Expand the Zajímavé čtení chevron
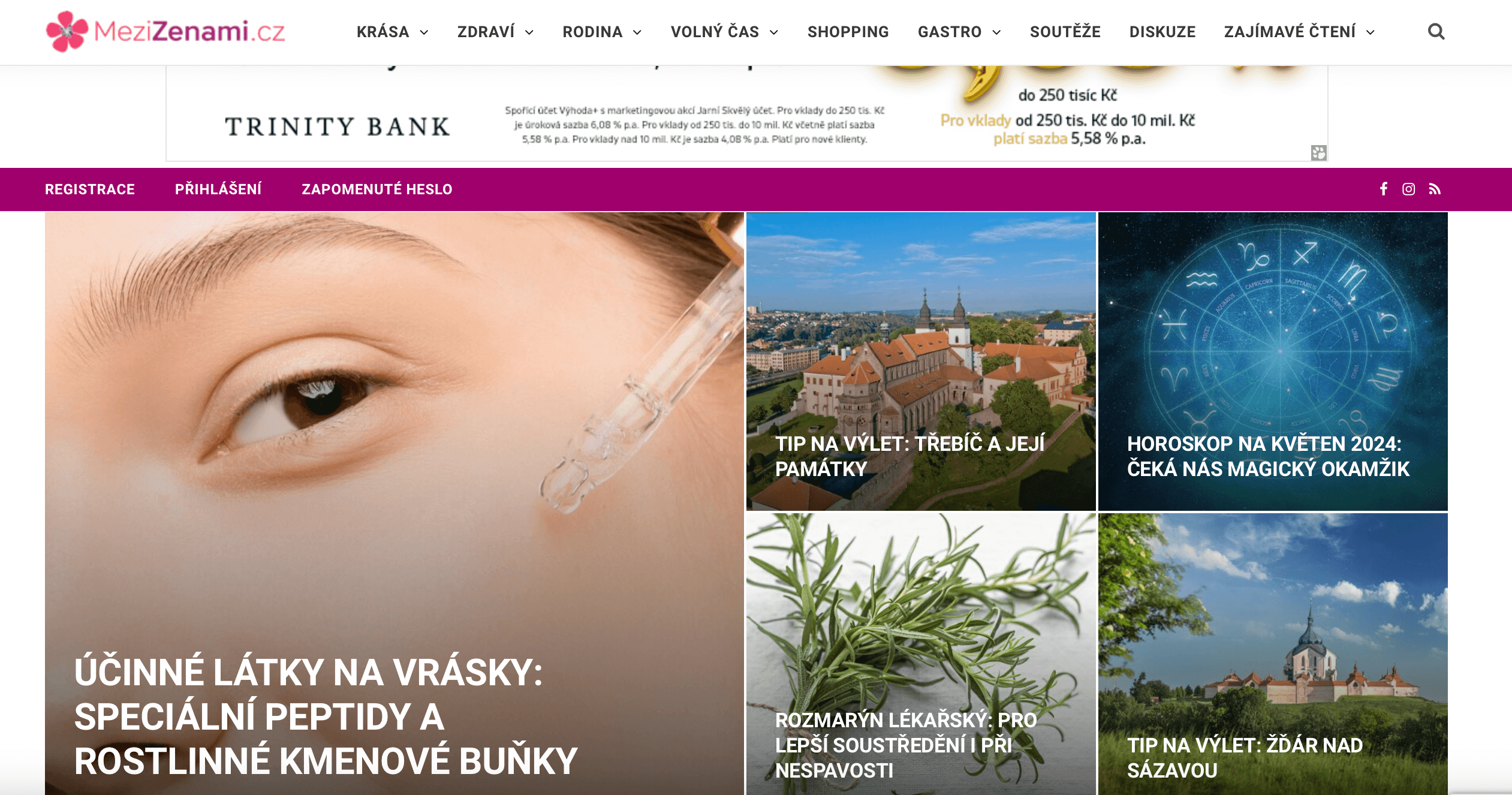Screen dimensions: 1512x795 (x=1370, y=32)
